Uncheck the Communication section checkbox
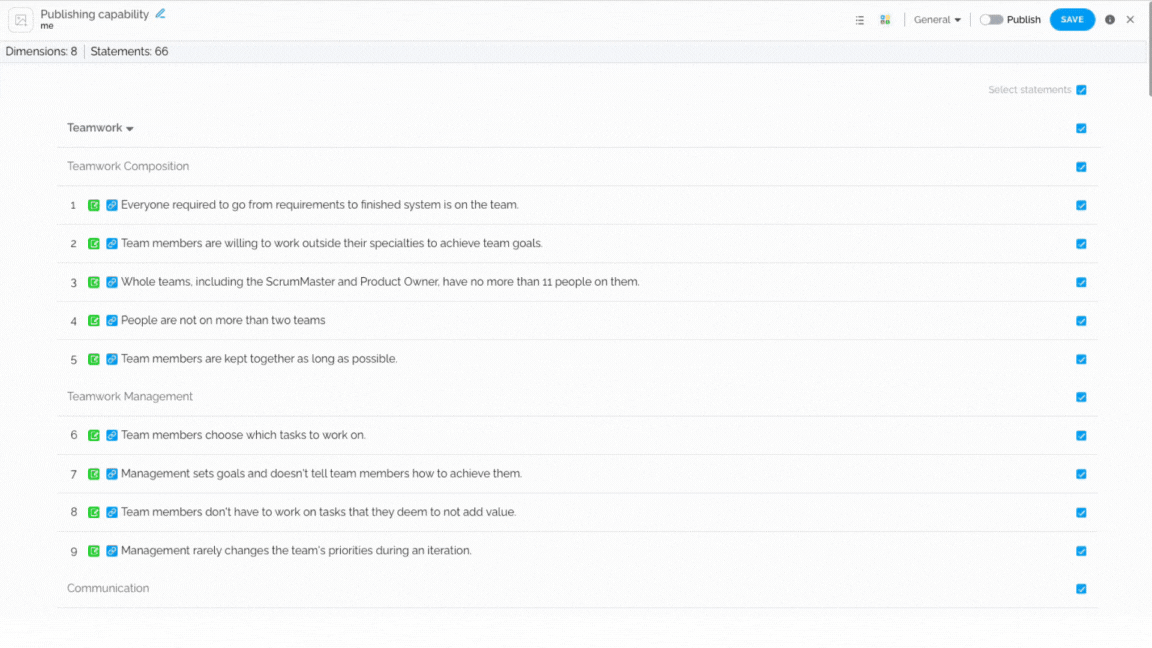This screenshot has height=648, width=1152. [1081, 588]
